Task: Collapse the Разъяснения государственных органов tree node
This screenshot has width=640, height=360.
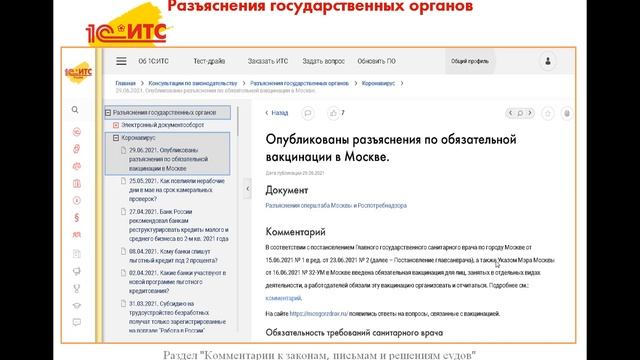Action: [108, 113]
